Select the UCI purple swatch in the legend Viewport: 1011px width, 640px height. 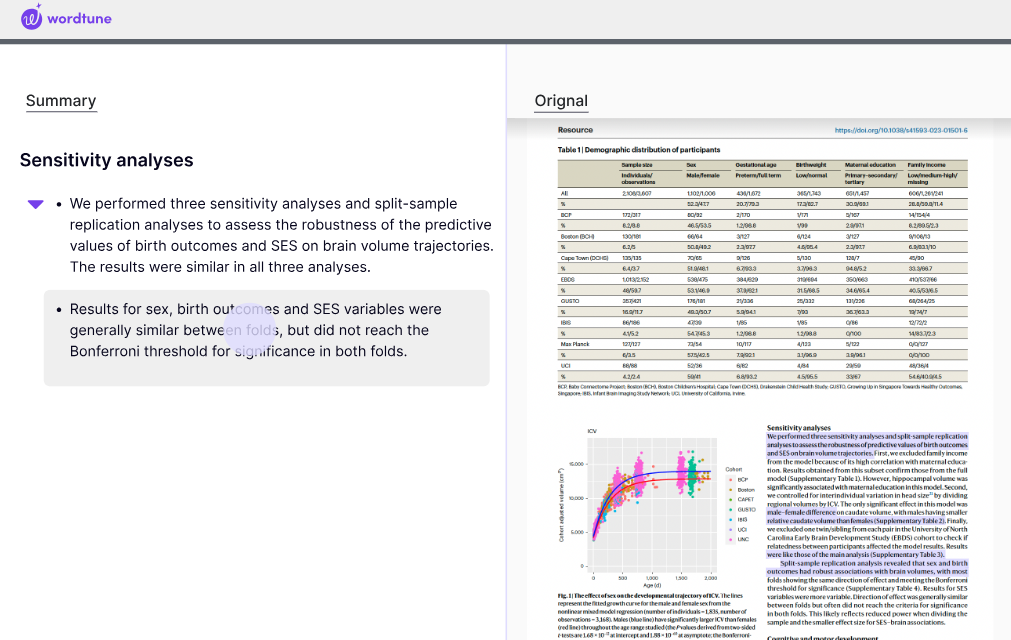click(730, 529)
